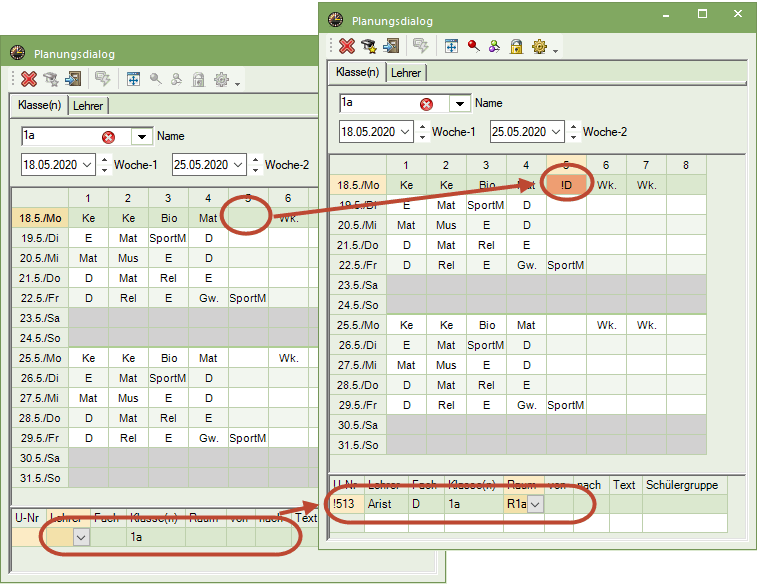Select the Bio cell on 25.5./Mo in front window
Screen dimensions: 757x585
487,325
